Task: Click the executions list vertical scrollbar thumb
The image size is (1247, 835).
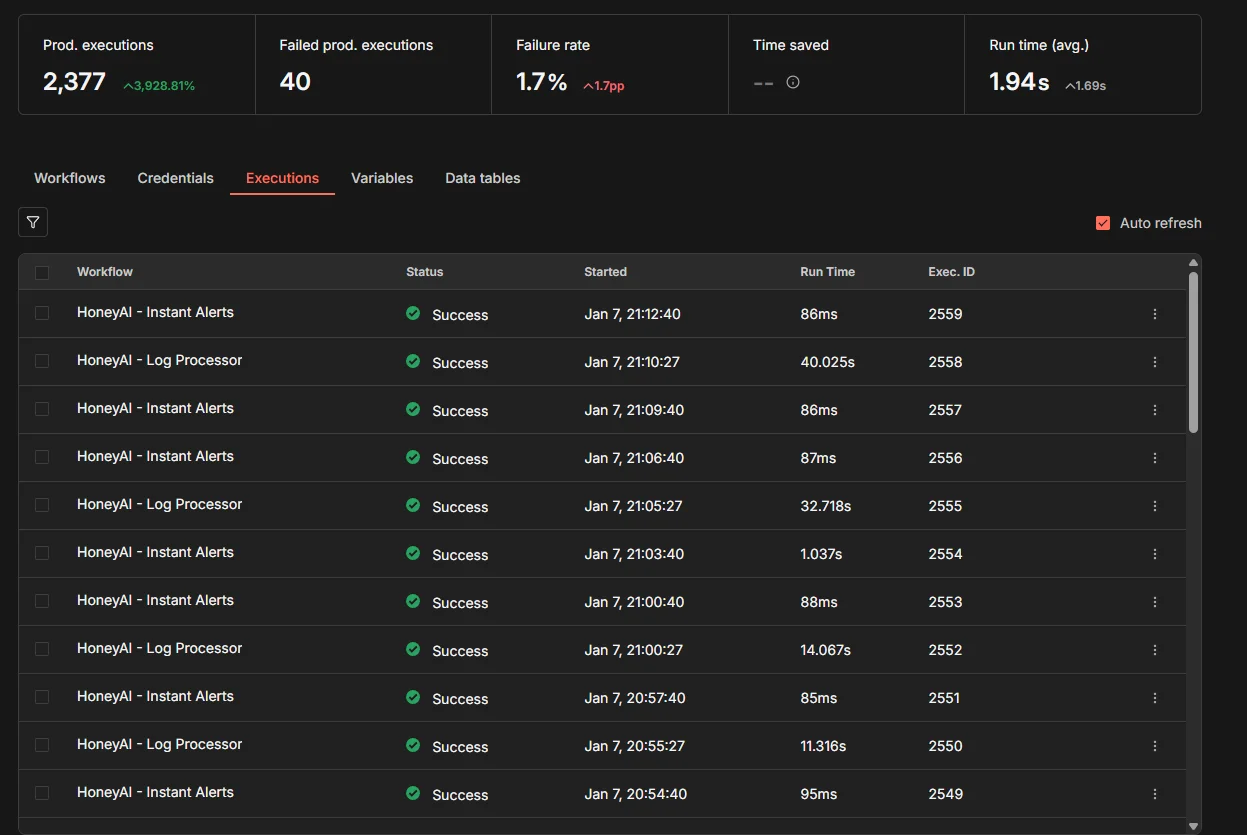Action: pyautogui.click(x=1193, y=352)
